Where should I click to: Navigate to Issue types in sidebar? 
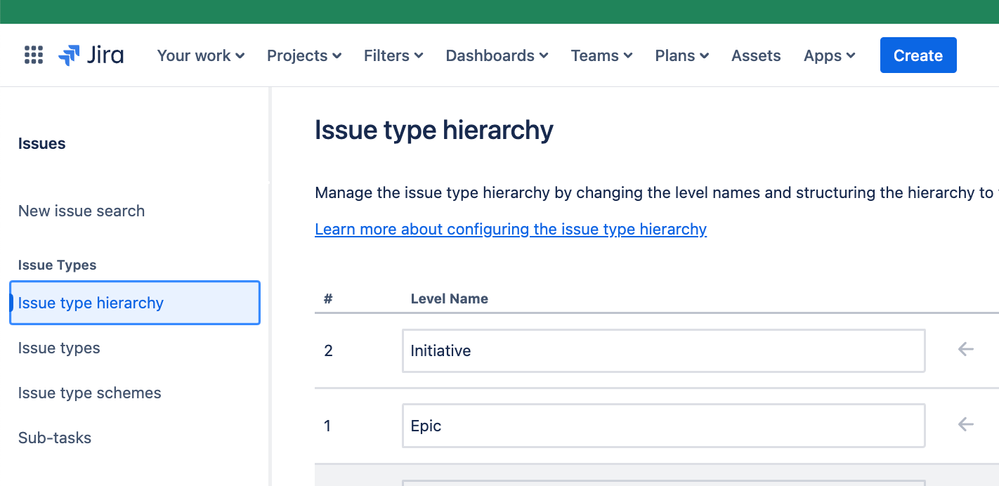click(x=59, y=348)
